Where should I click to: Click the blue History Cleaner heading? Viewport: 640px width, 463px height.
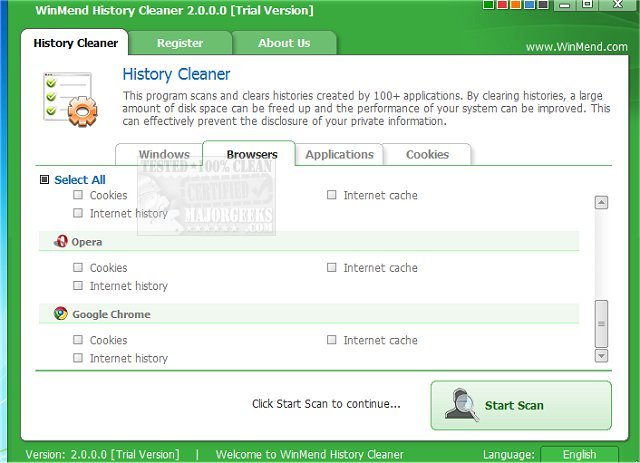[x=176, y=74]
